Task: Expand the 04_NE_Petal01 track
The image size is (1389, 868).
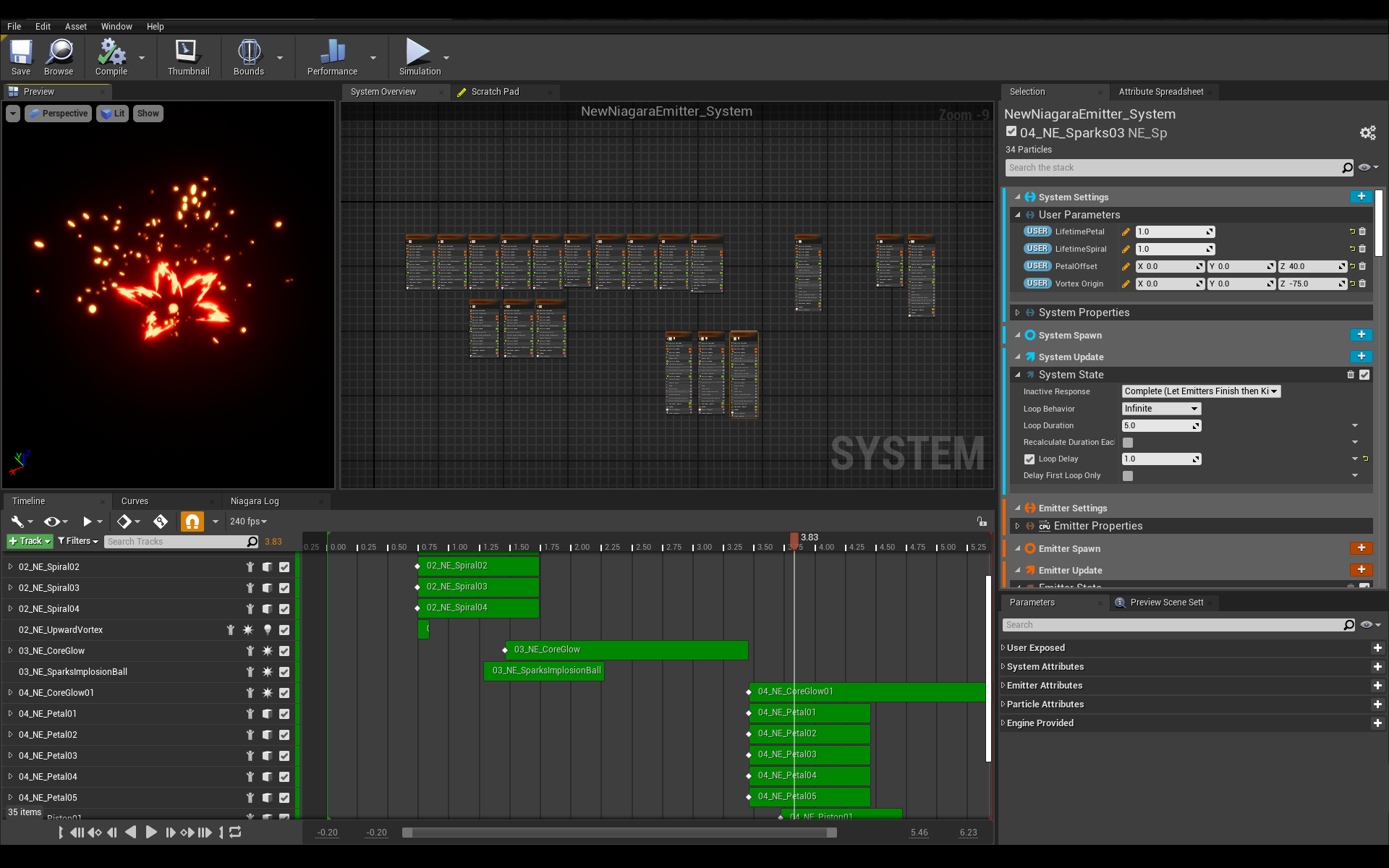Action: (10, 713)
